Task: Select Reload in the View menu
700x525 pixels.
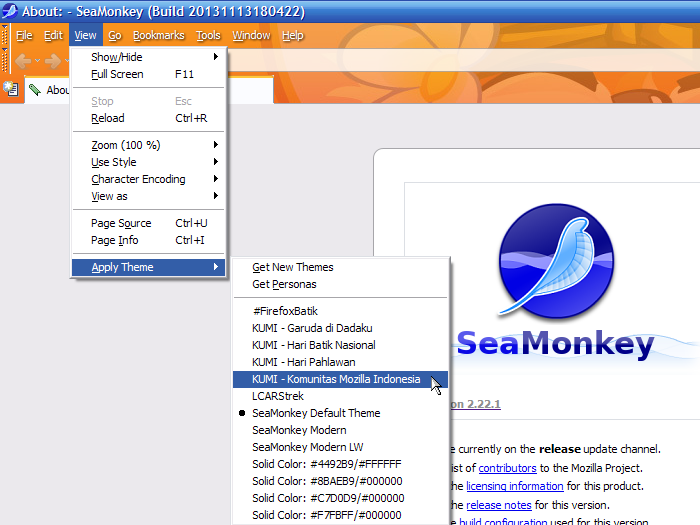Action: pyautogui.click(x=149, y=118)
